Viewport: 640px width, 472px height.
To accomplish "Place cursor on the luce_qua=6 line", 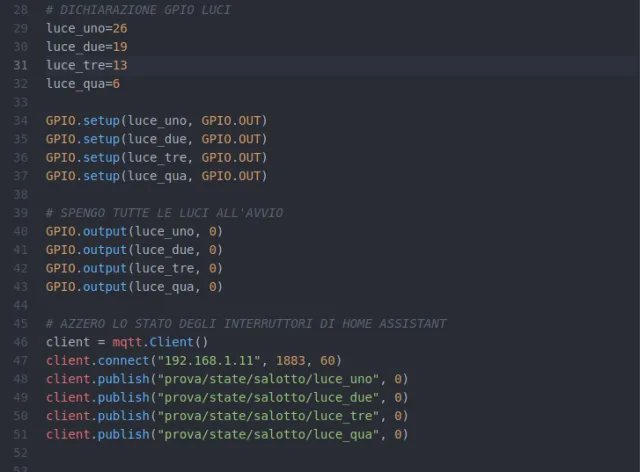I will pyautogui.click(x=82, y=83).
